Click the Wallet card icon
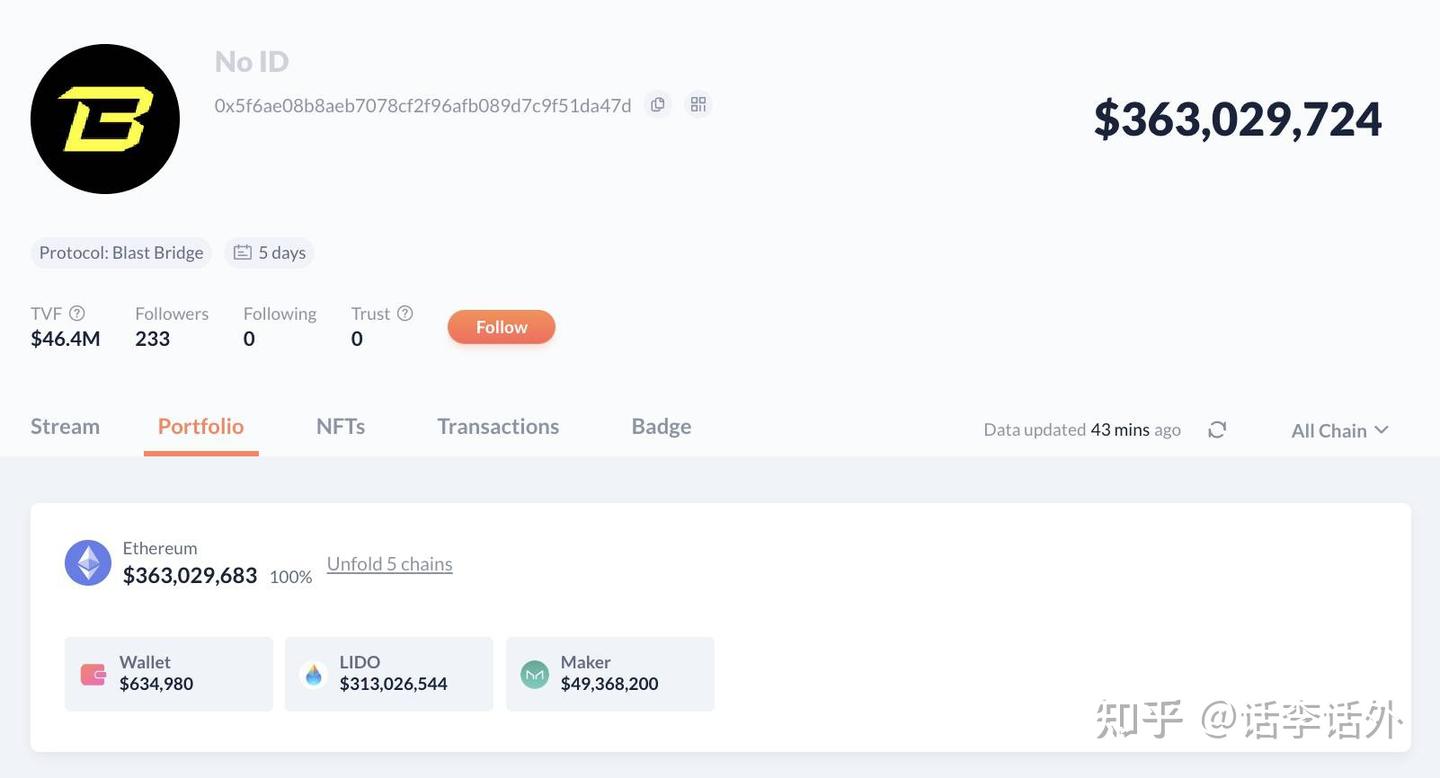Viewport: 1440px width, 778px height. [x=93, y=674]
